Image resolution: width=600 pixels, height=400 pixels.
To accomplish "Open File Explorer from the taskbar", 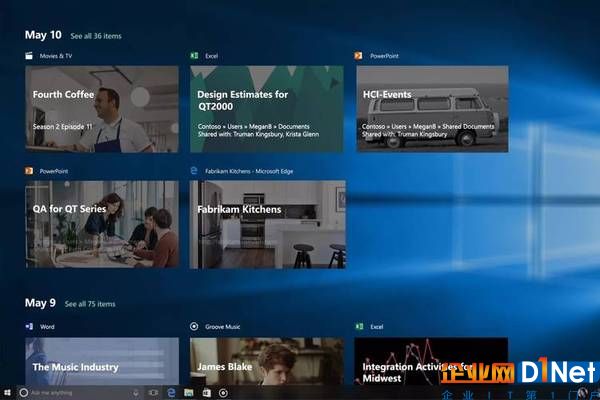I will click(x=189, y=393).
